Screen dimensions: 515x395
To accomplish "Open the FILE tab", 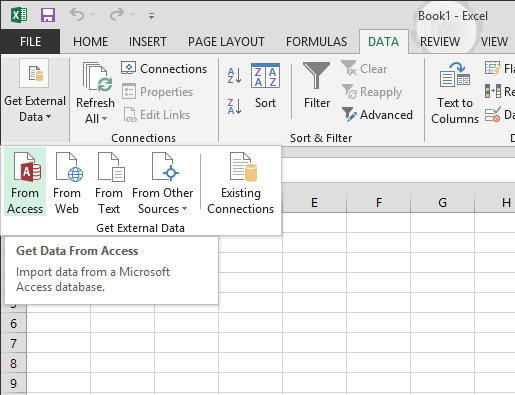I will coord(30,42).
